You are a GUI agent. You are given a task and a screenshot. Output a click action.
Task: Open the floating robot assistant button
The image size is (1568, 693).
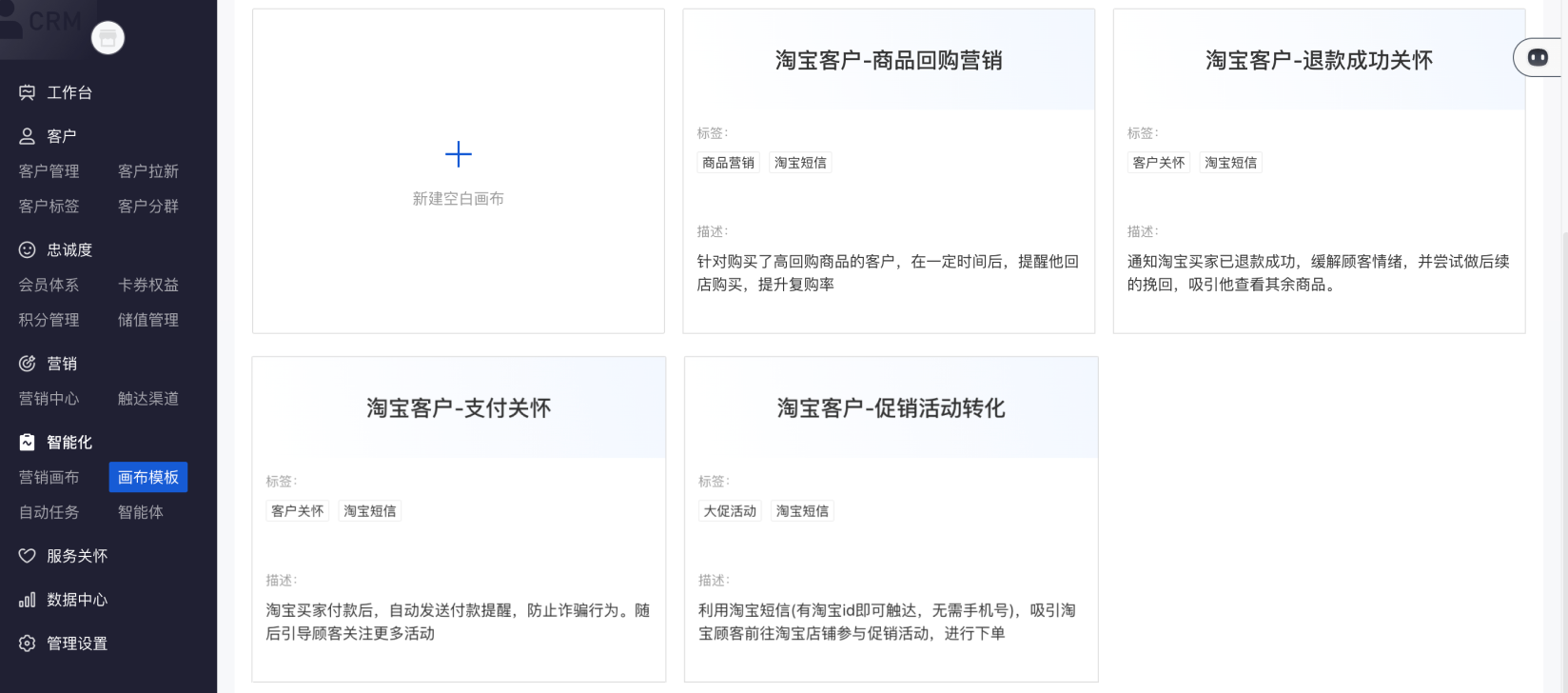point(1538,58)
